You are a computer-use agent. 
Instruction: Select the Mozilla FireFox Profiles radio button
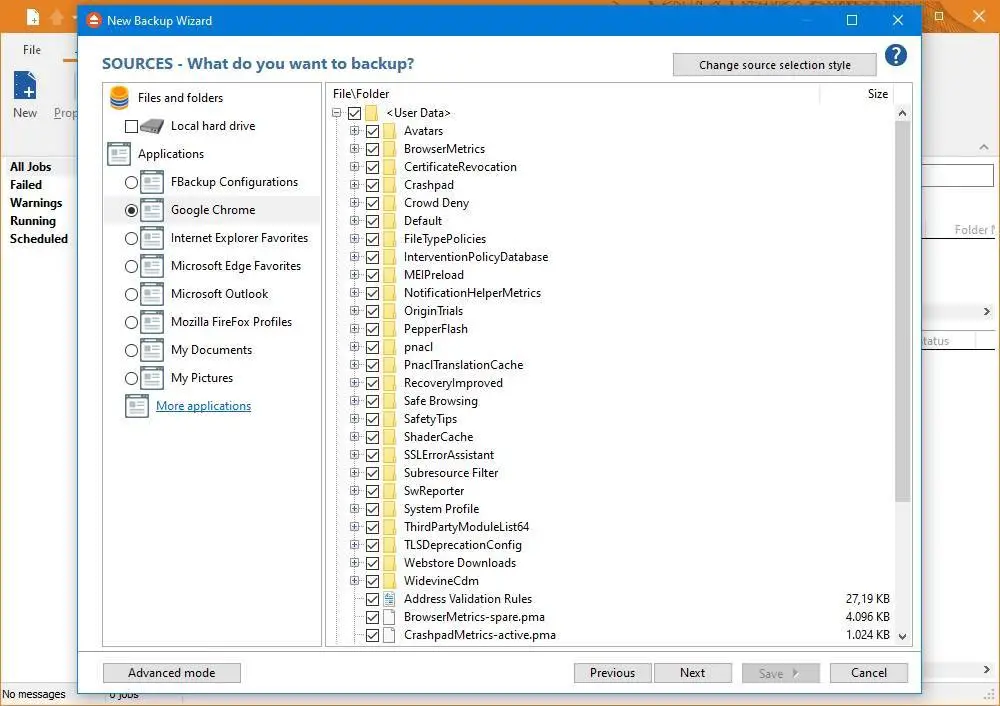(131, 323)
